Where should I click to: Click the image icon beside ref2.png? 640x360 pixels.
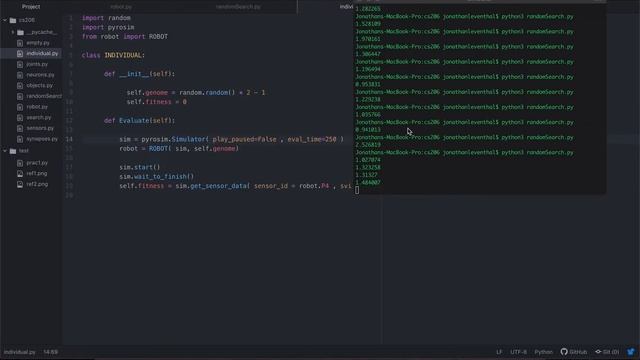[x=20, y=184]
